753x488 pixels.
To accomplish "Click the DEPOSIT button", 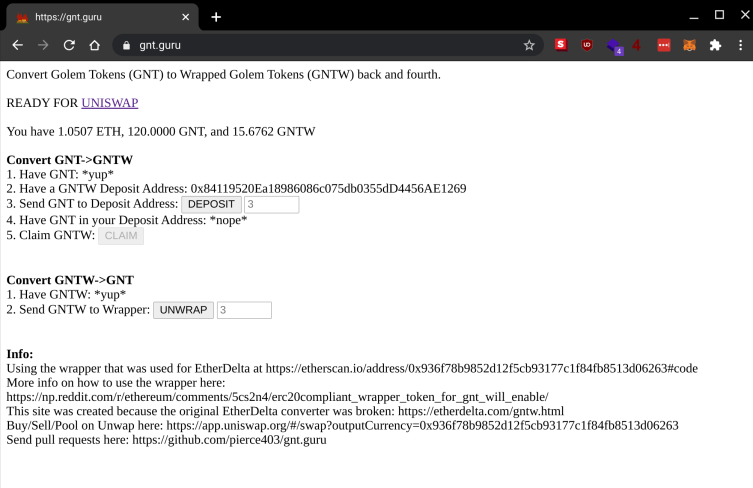I will (x=211, y=204).
